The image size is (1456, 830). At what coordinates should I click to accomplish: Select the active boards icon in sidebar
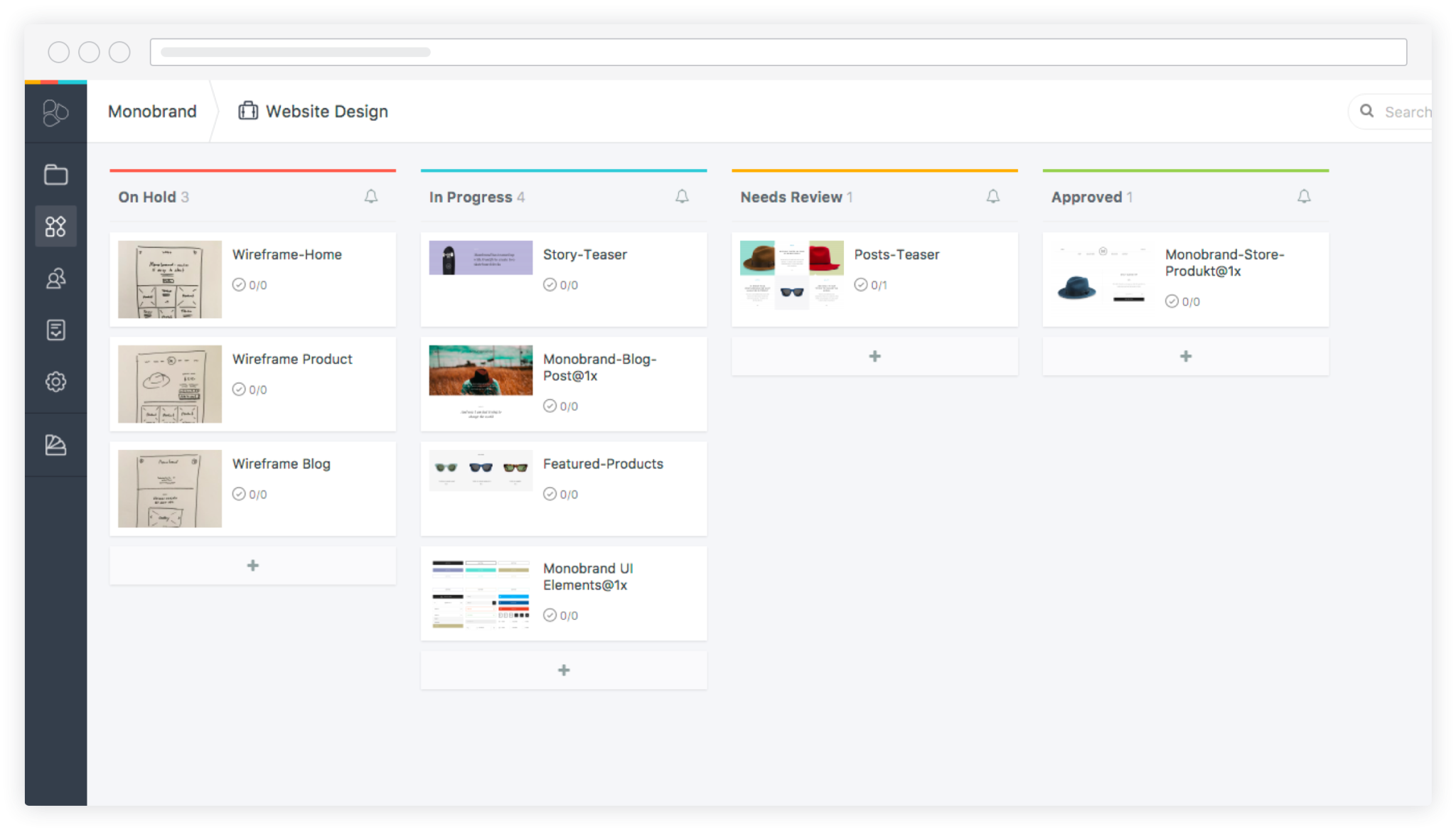click(55, 226)
